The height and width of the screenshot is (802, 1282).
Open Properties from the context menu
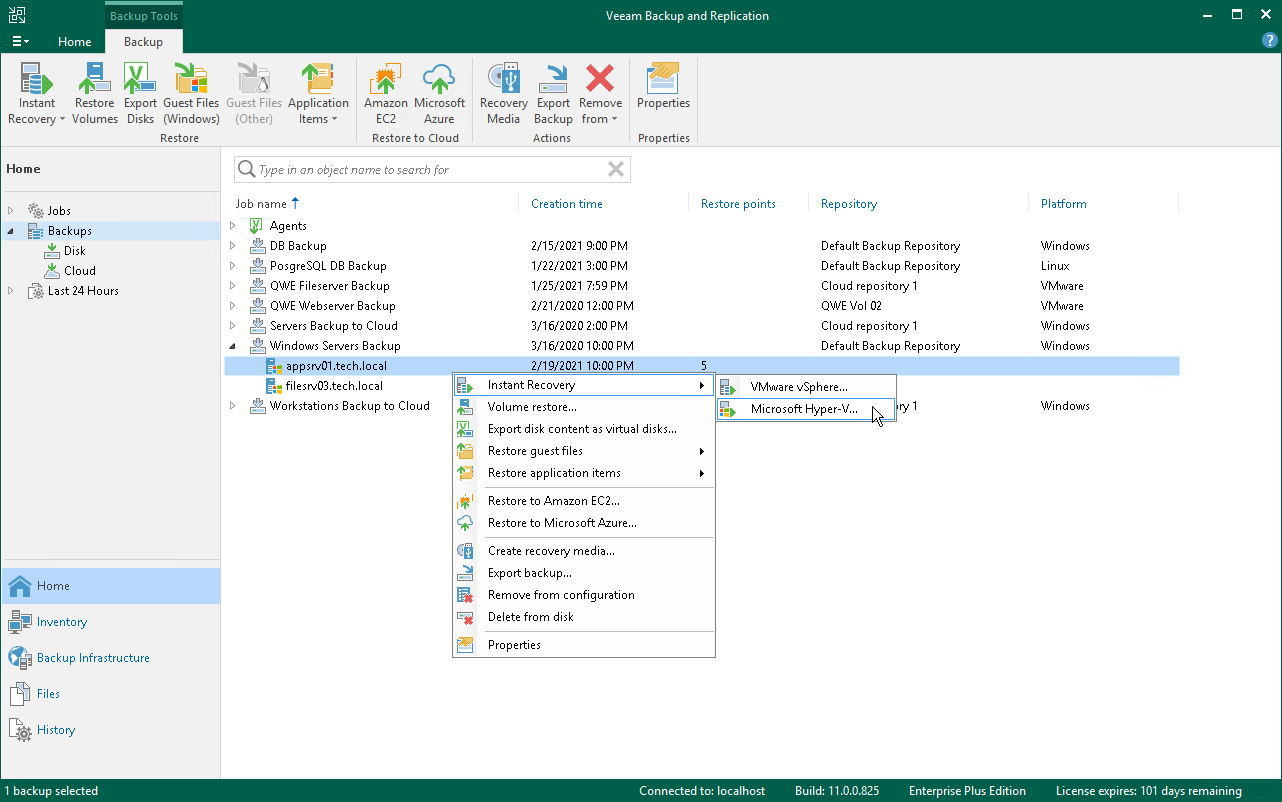coord(584,645)
